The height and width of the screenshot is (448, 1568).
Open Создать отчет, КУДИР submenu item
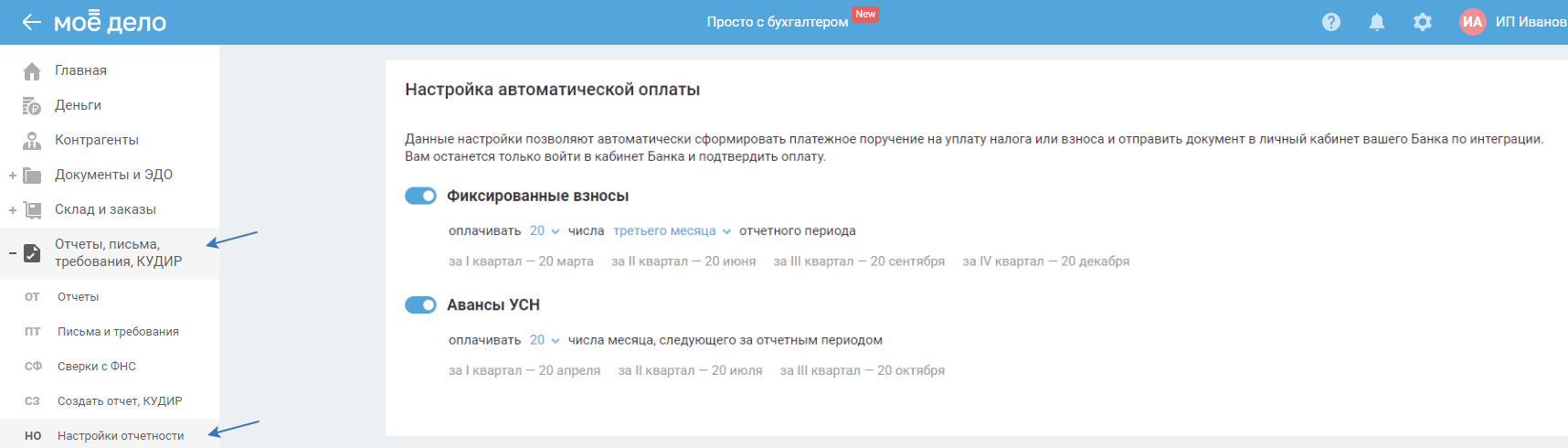(x=120, y=401)
